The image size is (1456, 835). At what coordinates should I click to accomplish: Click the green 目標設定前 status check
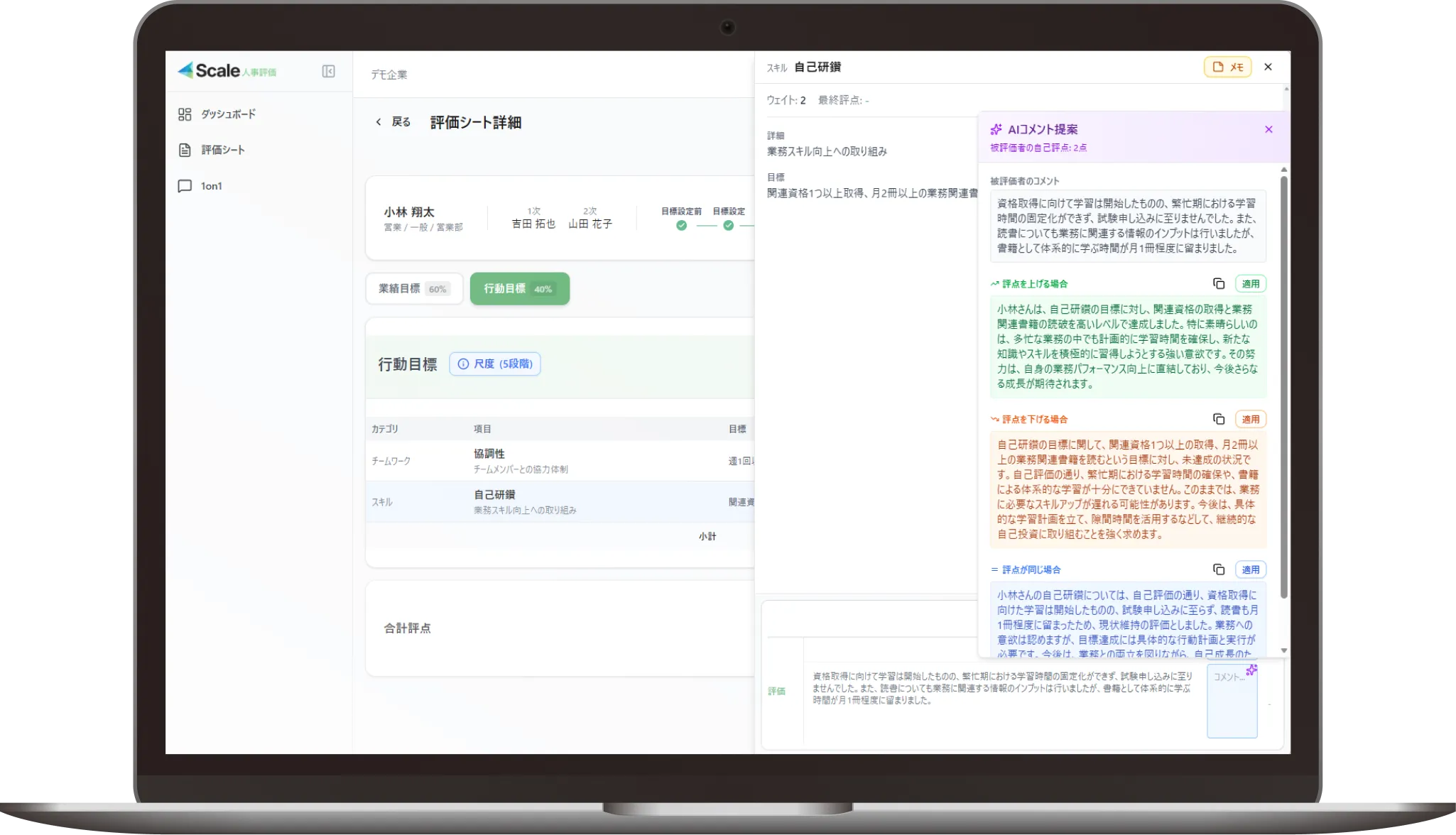coord(681,225)
